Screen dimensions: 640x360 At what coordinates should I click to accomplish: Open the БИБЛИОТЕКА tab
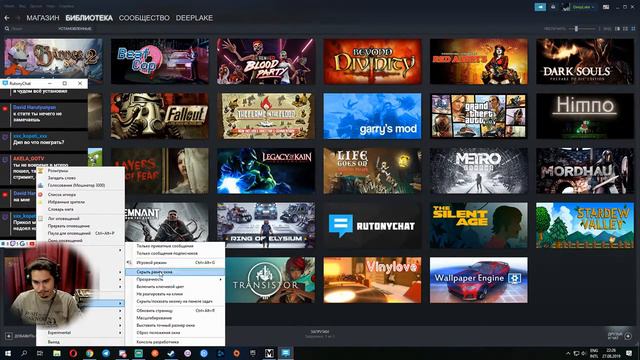89,18
